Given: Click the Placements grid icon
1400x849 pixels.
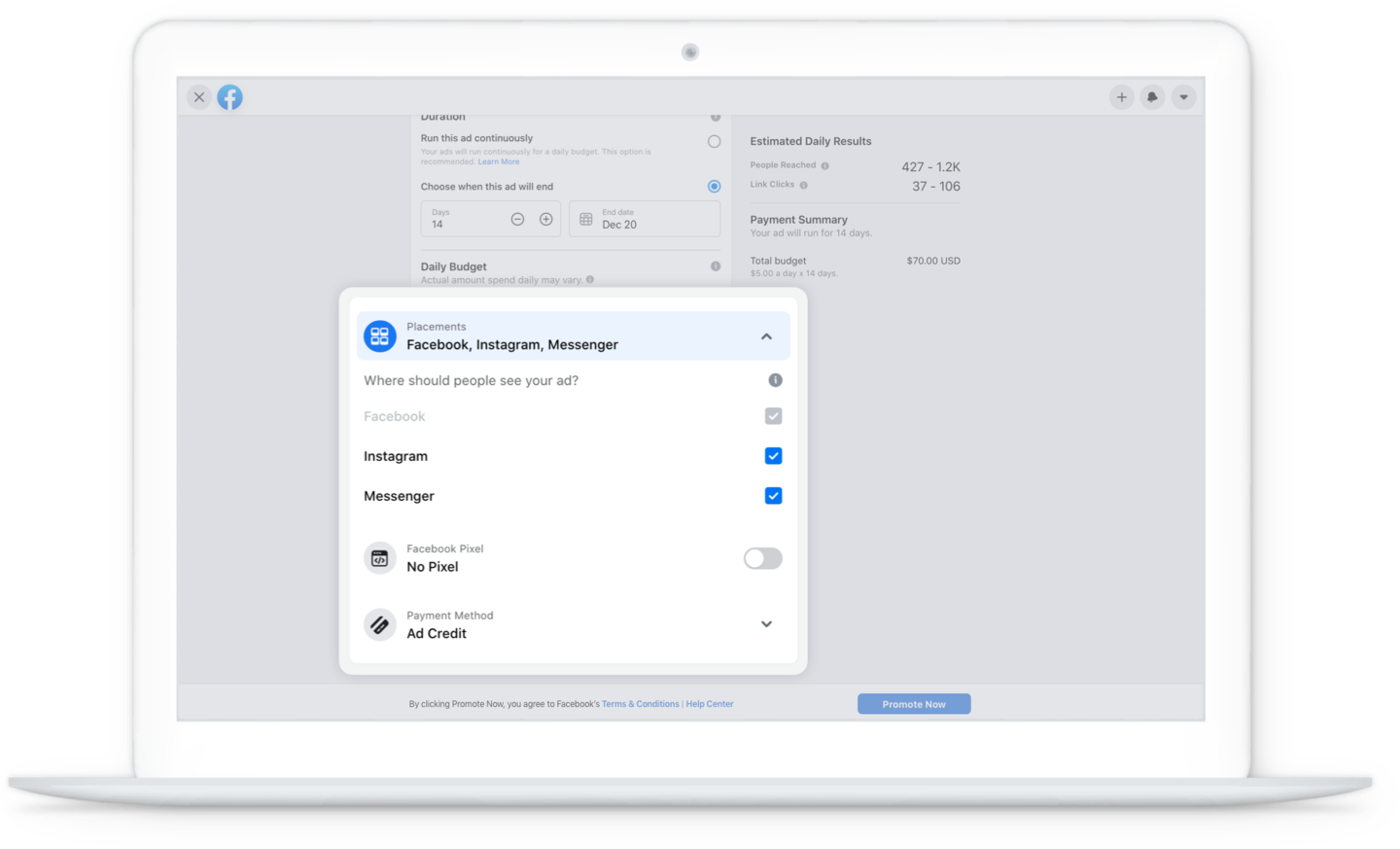Looking at the screenshot, I should 380,336.
